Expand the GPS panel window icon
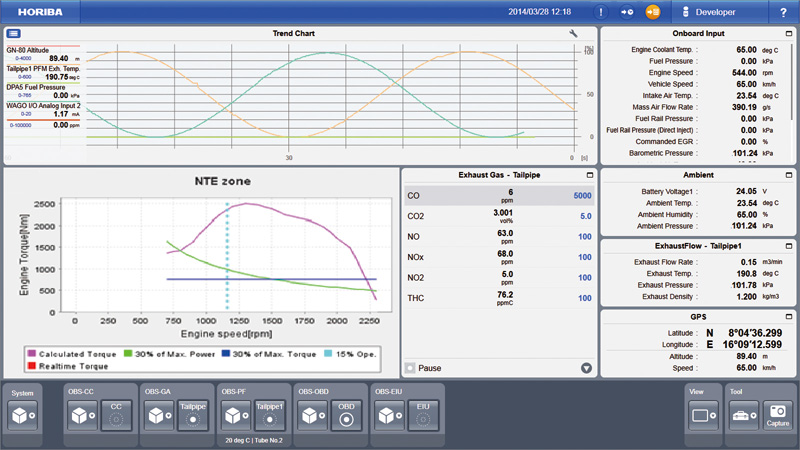This screenshot has width=800, height=450. coord(788,315)
